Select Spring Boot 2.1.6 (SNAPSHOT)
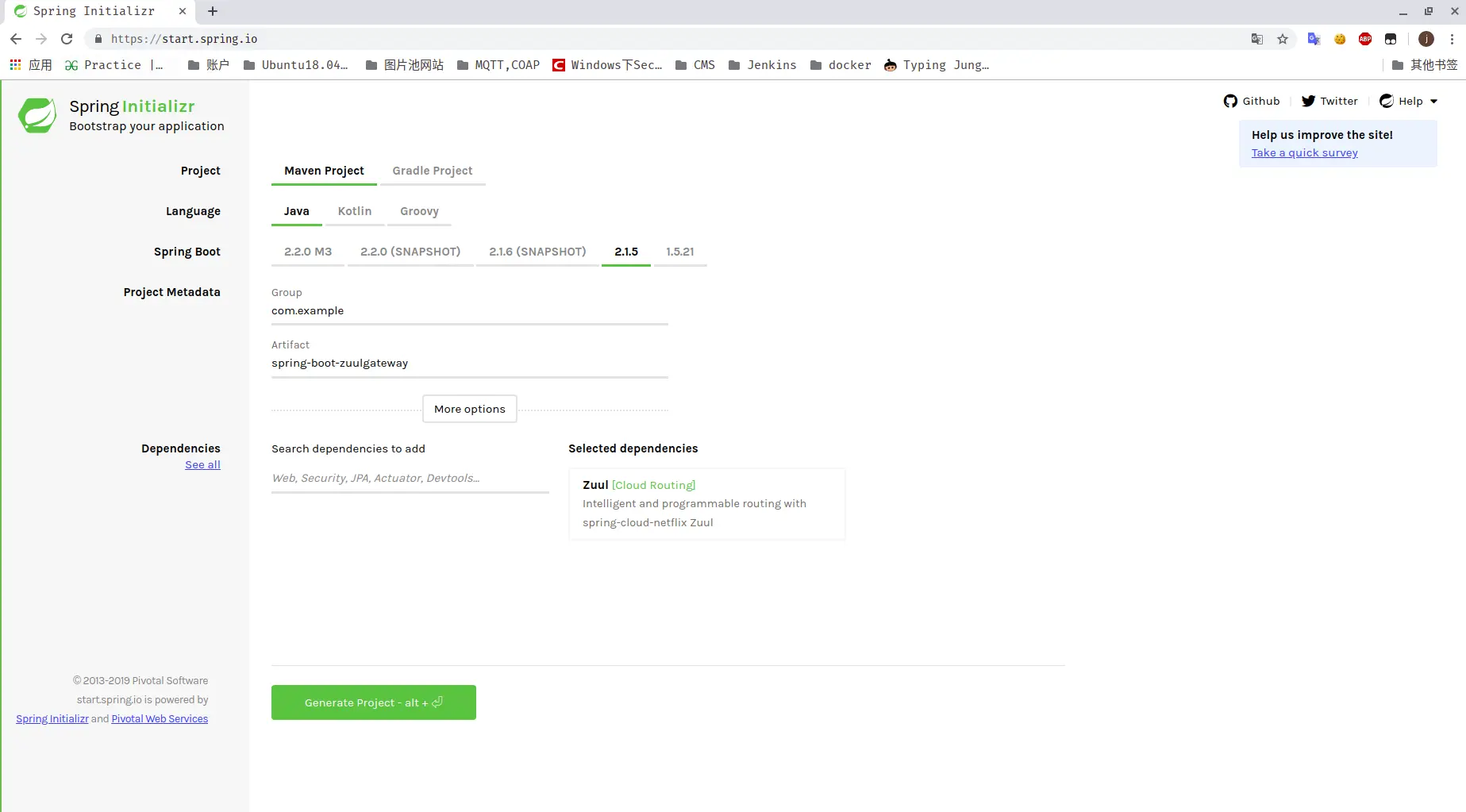 (x=537, y=252)
